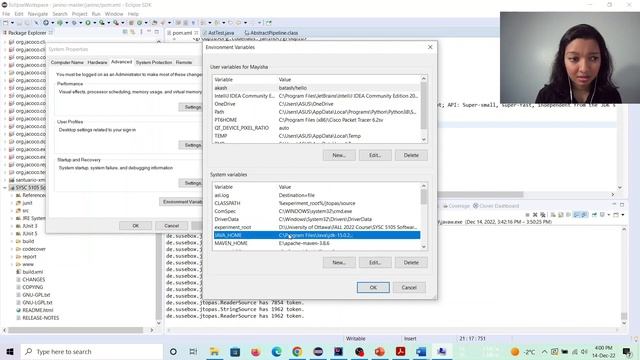This screenshot has width=640, height=360.
Task: Select experiment_root system variable row
Action: [x=317, y=227]
